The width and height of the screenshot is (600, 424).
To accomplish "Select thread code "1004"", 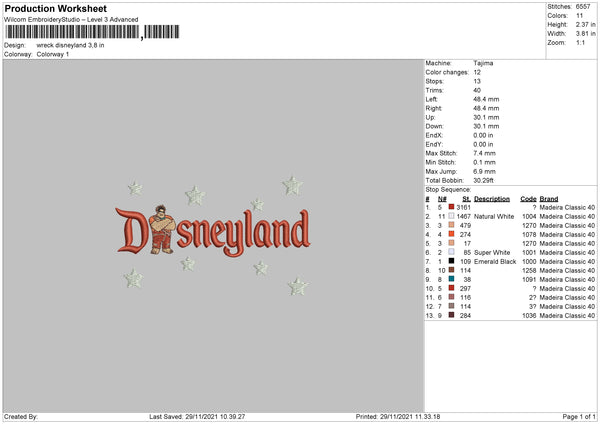I will [529, 217].
